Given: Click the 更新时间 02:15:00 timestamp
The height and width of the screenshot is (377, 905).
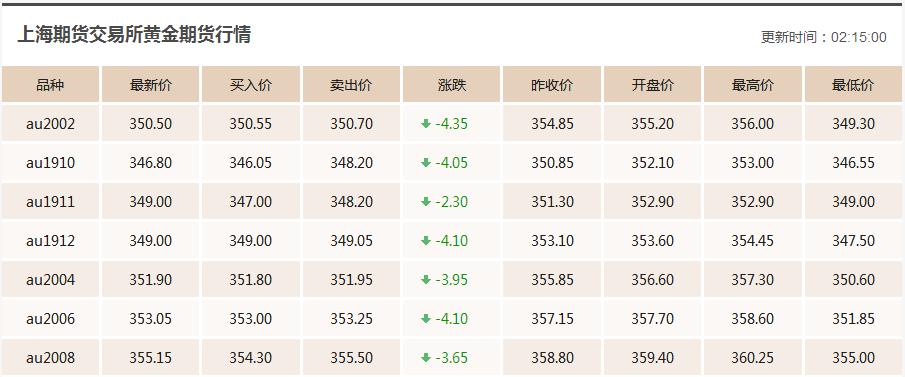Looking at the screenshot, I should [x=824, y=38].
